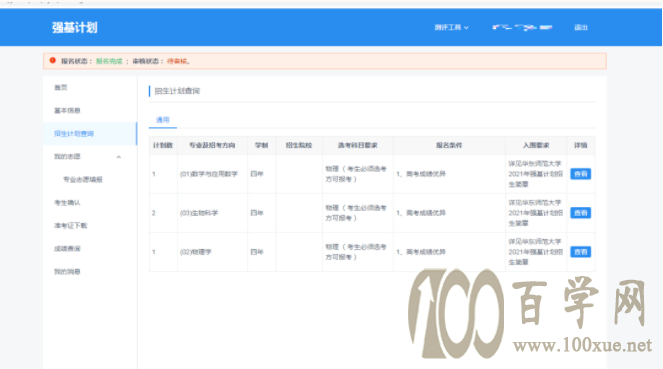
Task: Click the 强基计划 site title
Action: [75, 27]
